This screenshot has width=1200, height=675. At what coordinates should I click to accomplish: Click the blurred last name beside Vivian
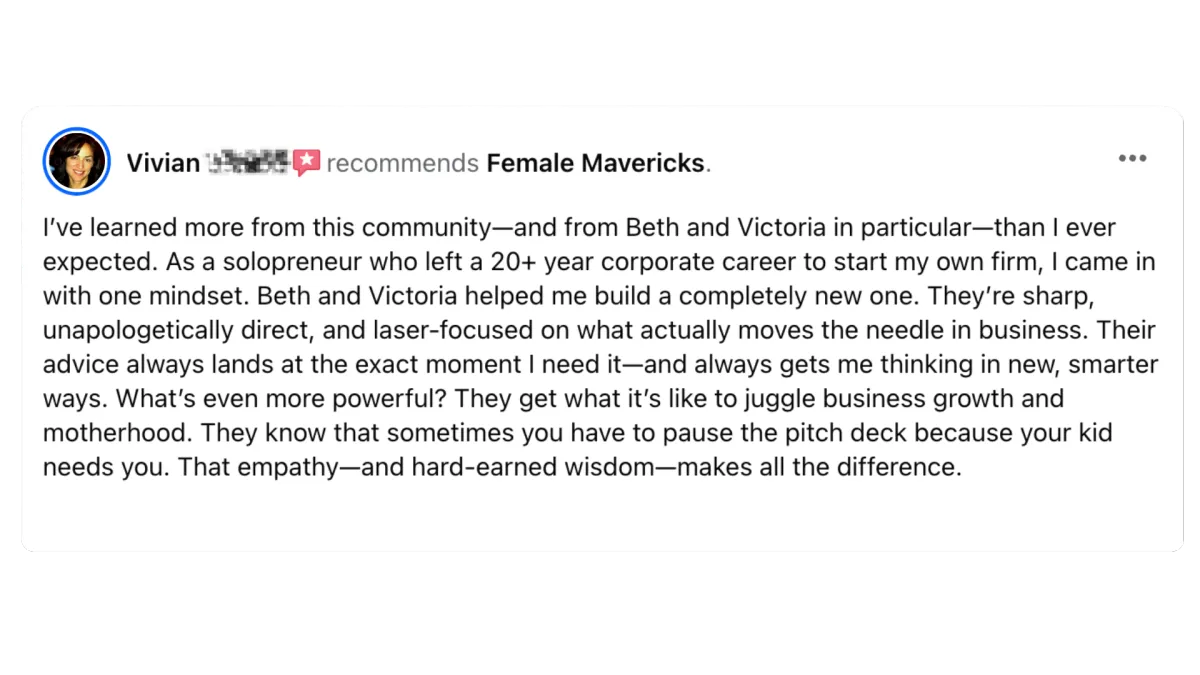(247, 162)
